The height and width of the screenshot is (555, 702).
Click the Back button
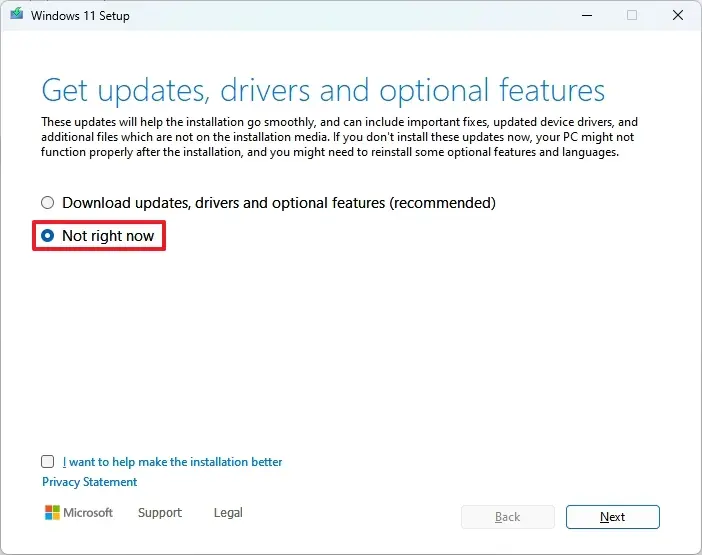(x=508, y=517)
